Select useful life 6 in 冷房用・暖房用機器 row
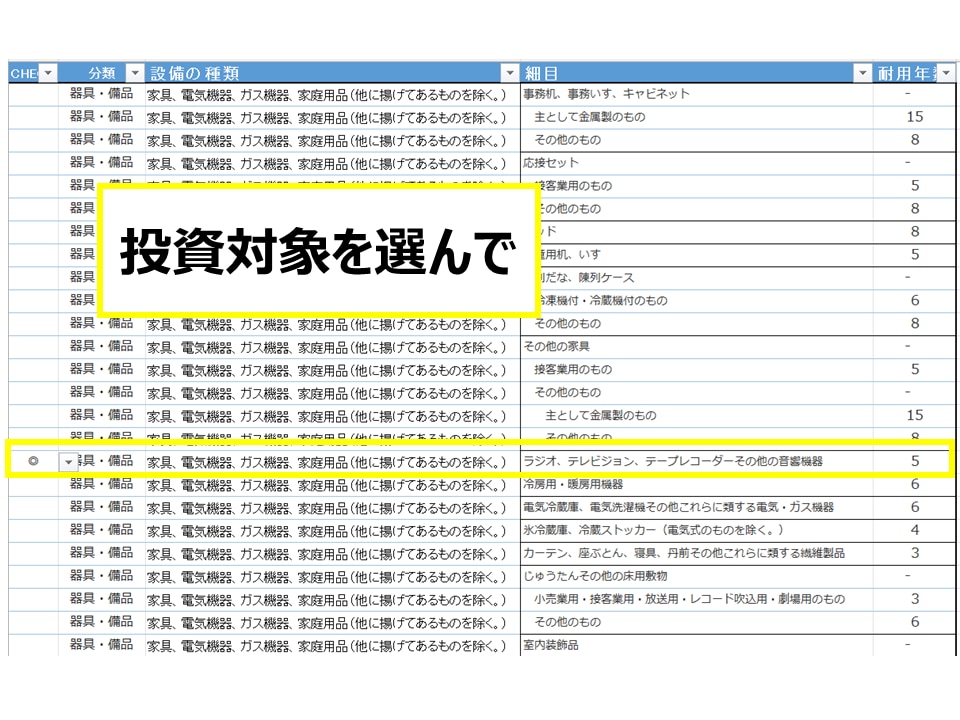 tap(915, 484)
